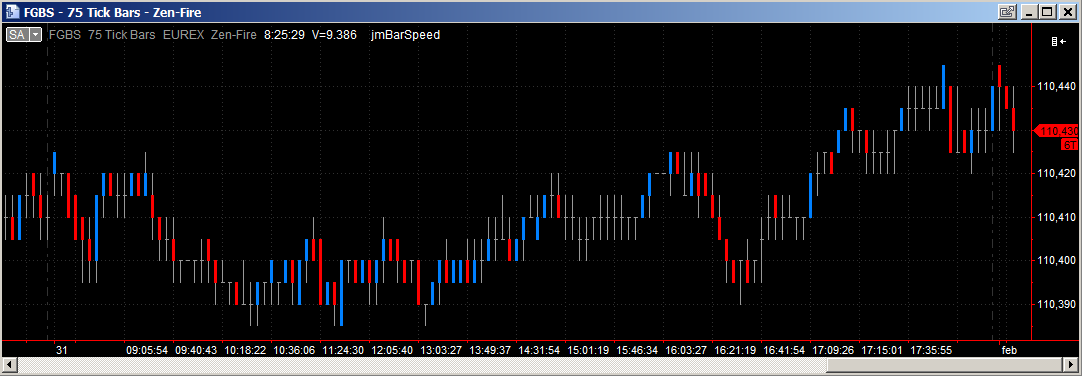The height and width of the screenshot is (376, 1082).
Task: Click the 09:40:43 time axis label
Action: pyautogui.click(x=196, y=350)
